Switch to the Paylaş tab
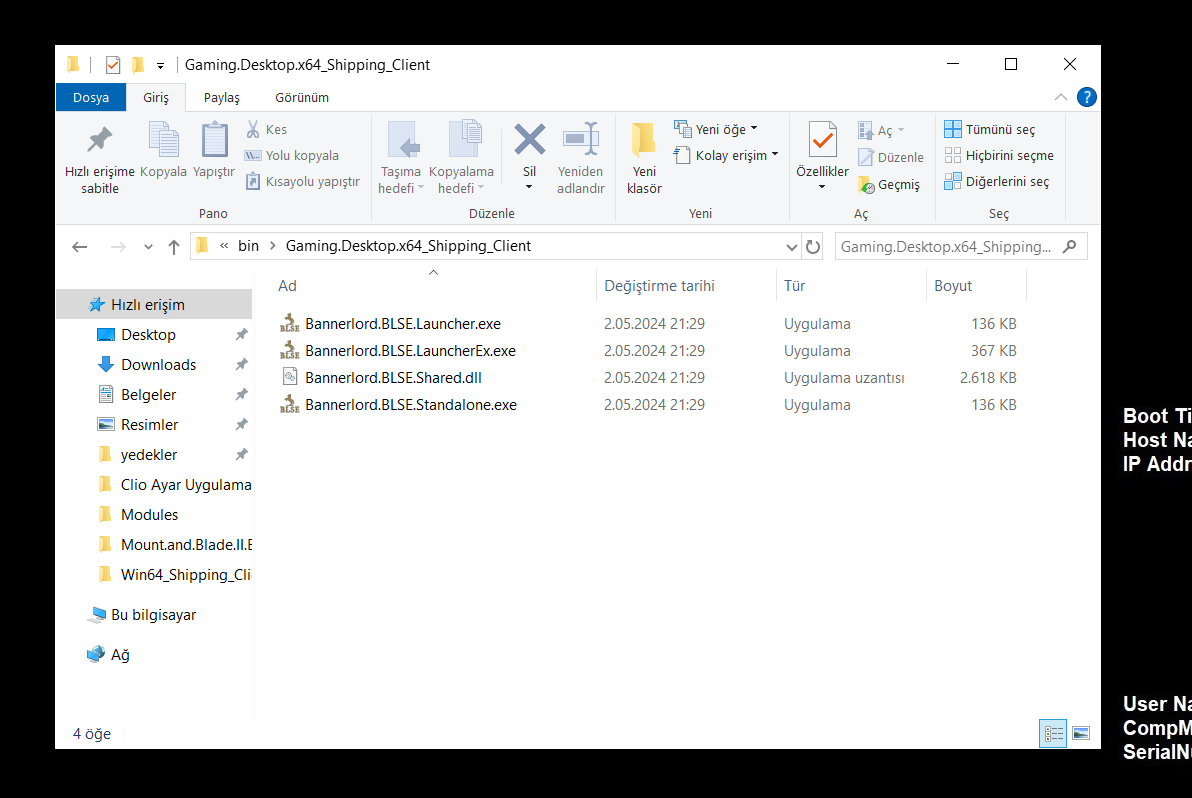The height and width of the screenshot is (798, 1192). coord(221,97)
